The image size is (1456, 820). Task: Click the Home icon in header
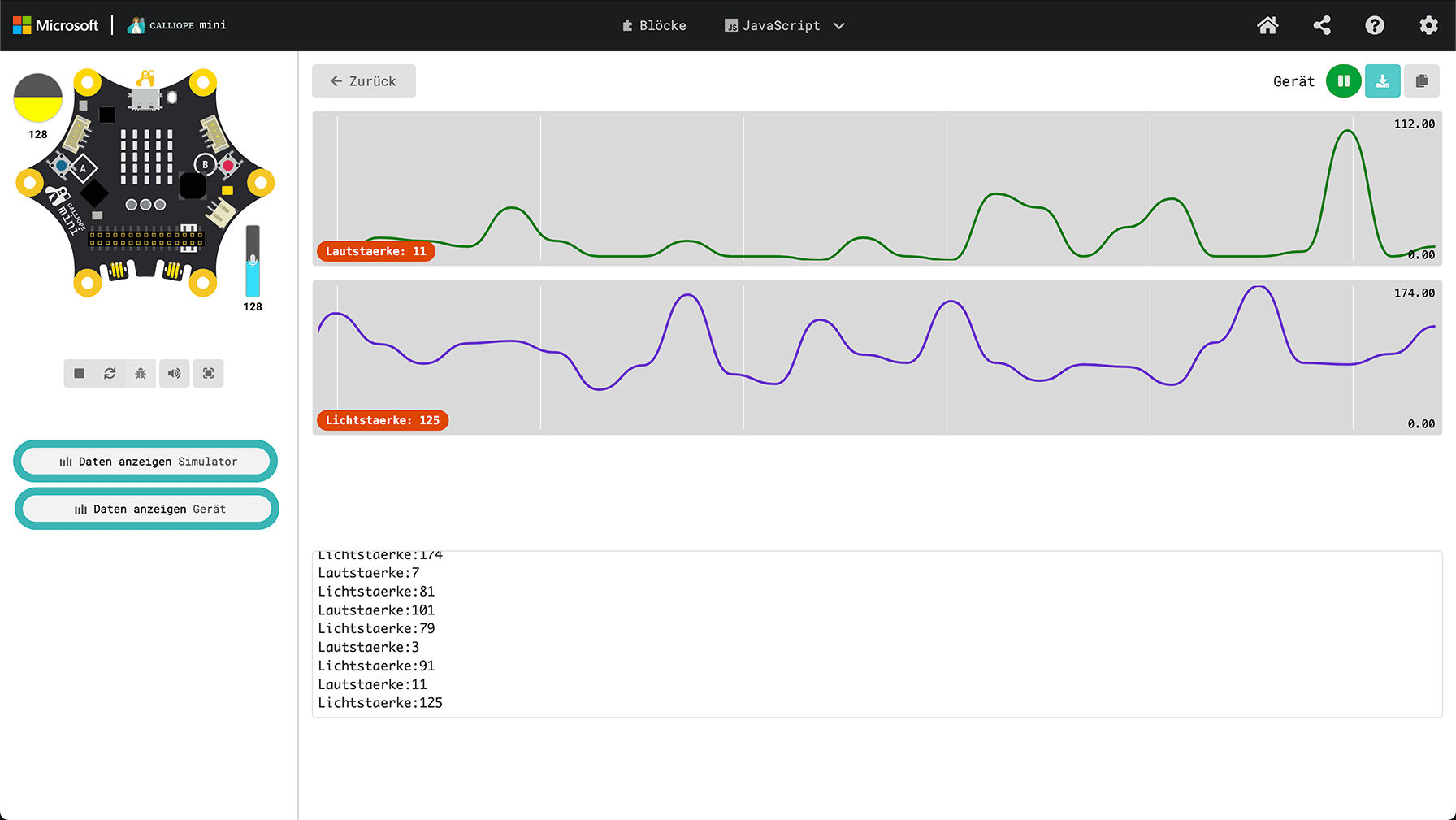click(x=1267, y=26)
